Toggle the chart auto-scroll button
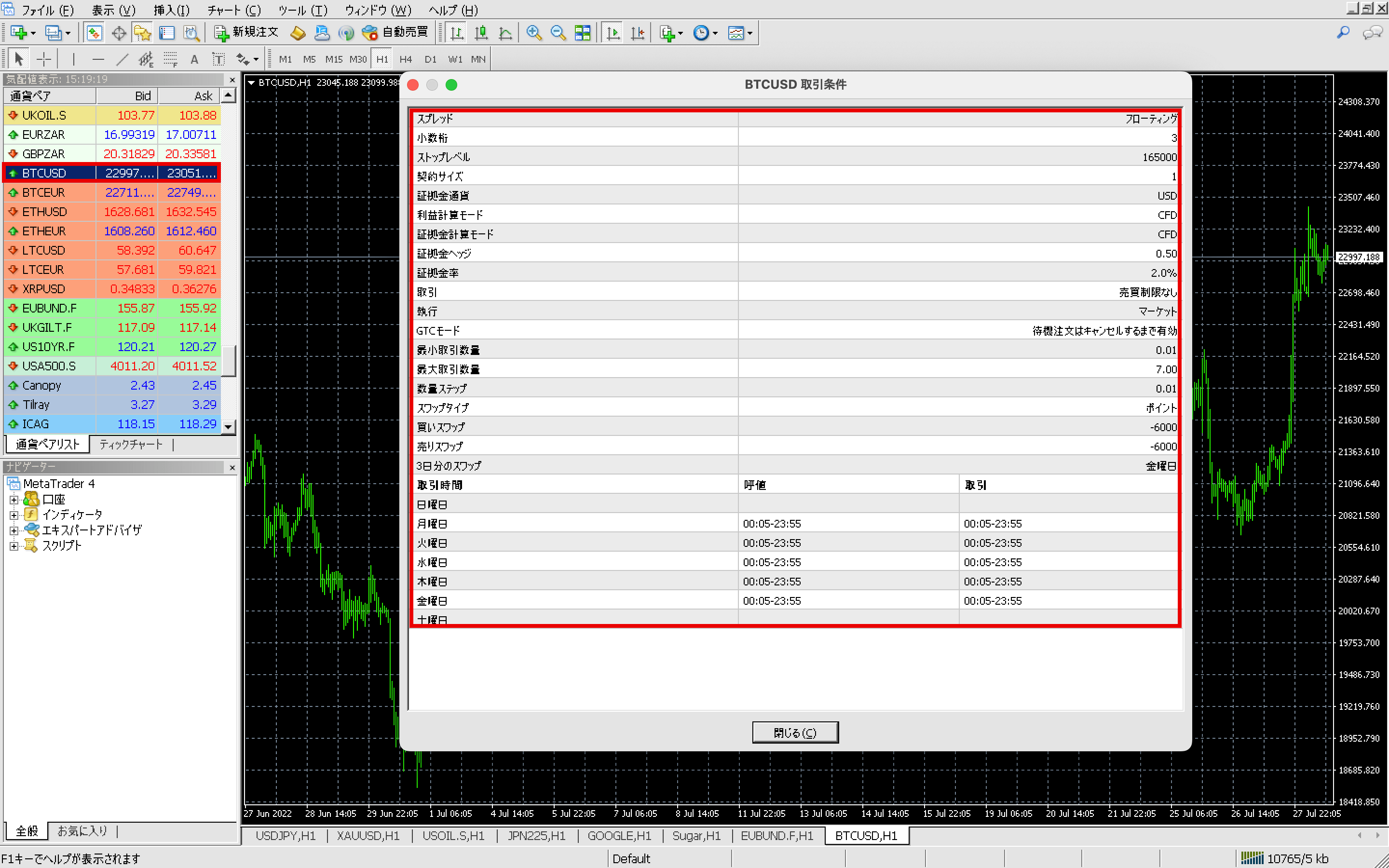Screen dimensions: 1389x868 pyautogui.click(x=613, y=33)
